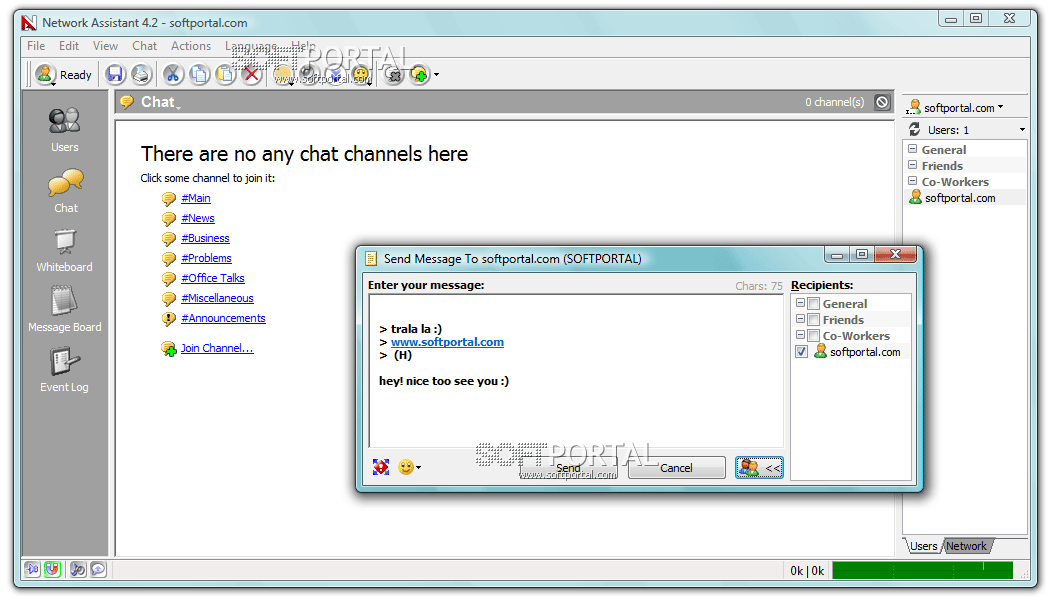The height and width of the screenshot is (598, 1052).
Task: Open the Chat section in sidebar
Action: pyautogui.click(x=65, y=191)
